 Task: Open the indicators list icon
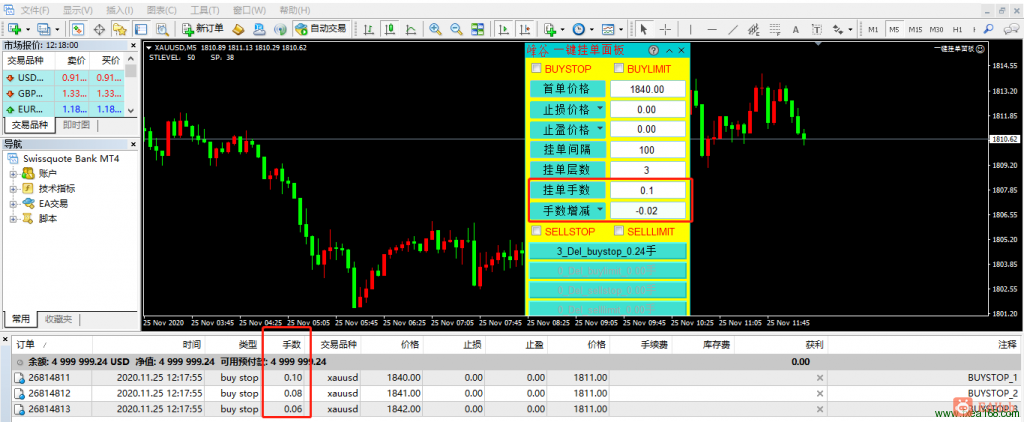coord(549,29)
